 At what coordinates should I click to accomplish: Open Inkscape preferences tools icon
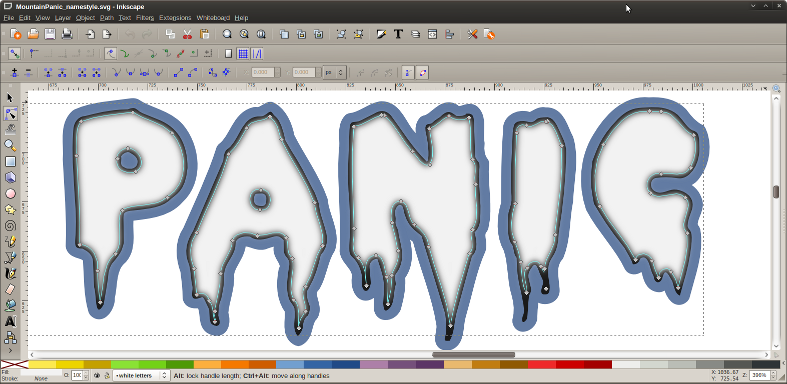472,34
